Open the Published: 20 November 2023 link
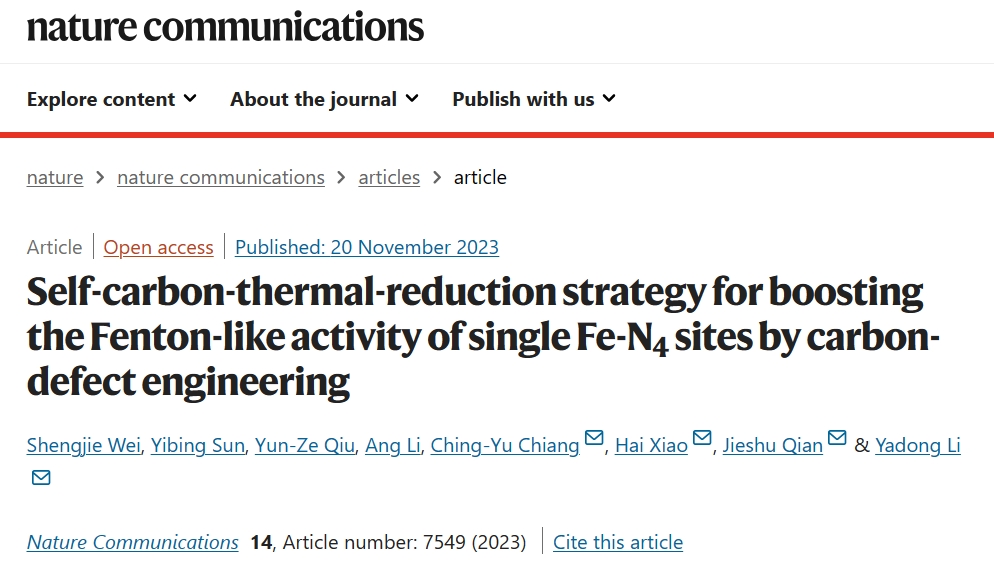 [367, 247]
